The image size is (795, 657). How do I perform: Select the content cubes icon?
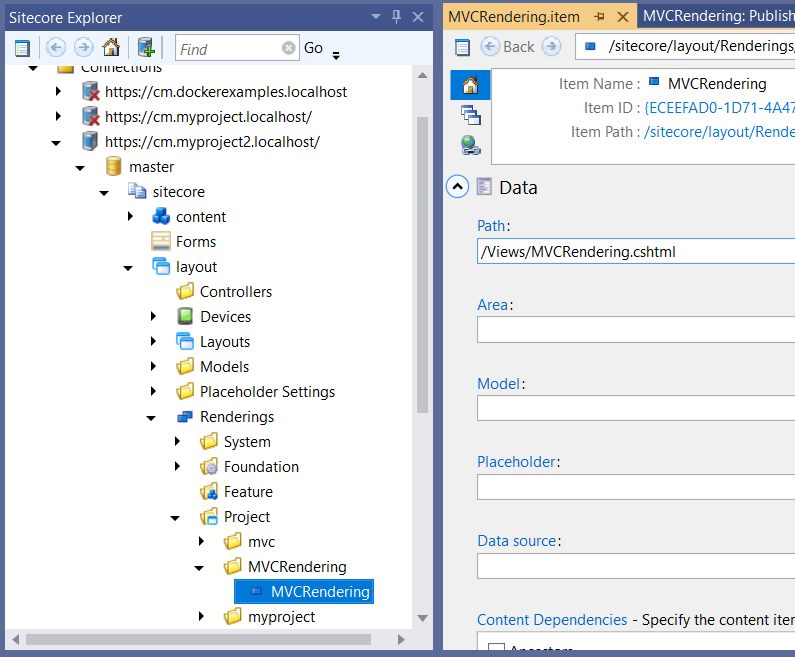(x=161, y=216)
